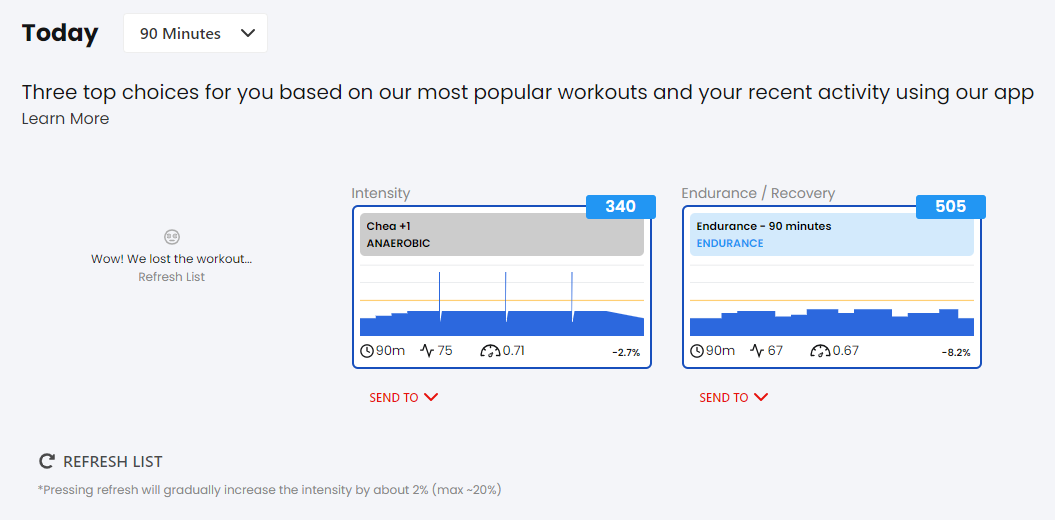The width and height of the screenshot is (1055, 520).
Task: Expand SEND TO under the Endurance workout
Action: tap(733, 398)
